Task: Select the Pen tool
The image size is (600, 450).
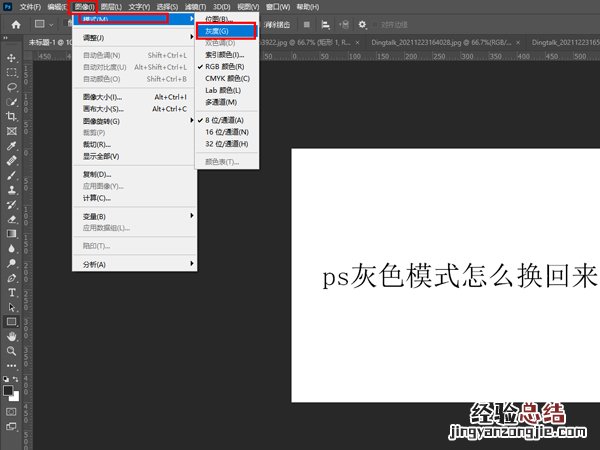Action: (x=12, y=278)
